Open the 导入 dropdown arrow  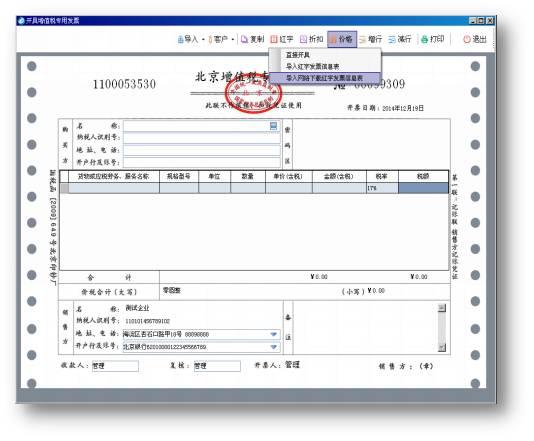tap(203, 40)
